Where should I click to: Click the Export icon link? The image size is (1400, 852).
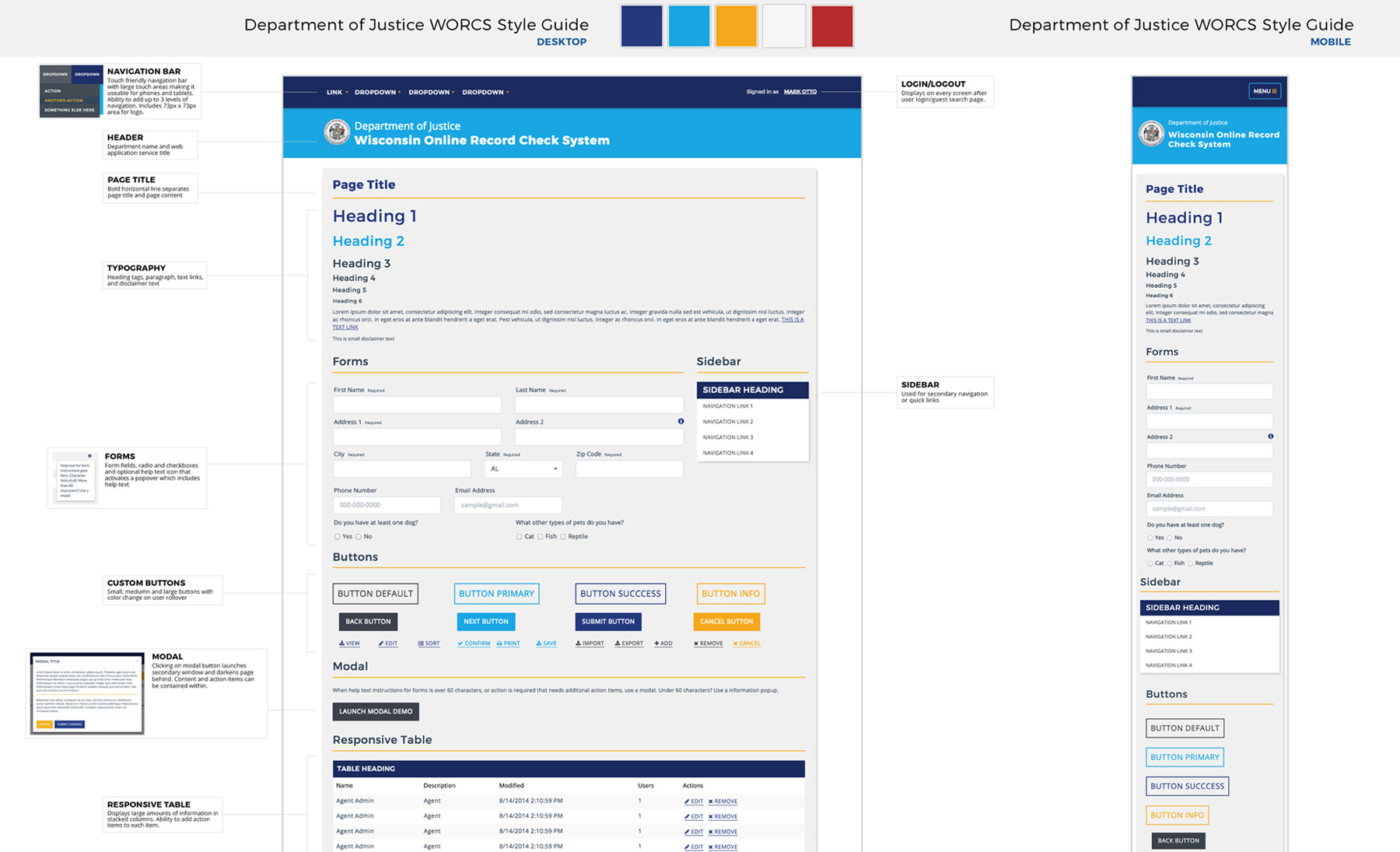[628, 643]
